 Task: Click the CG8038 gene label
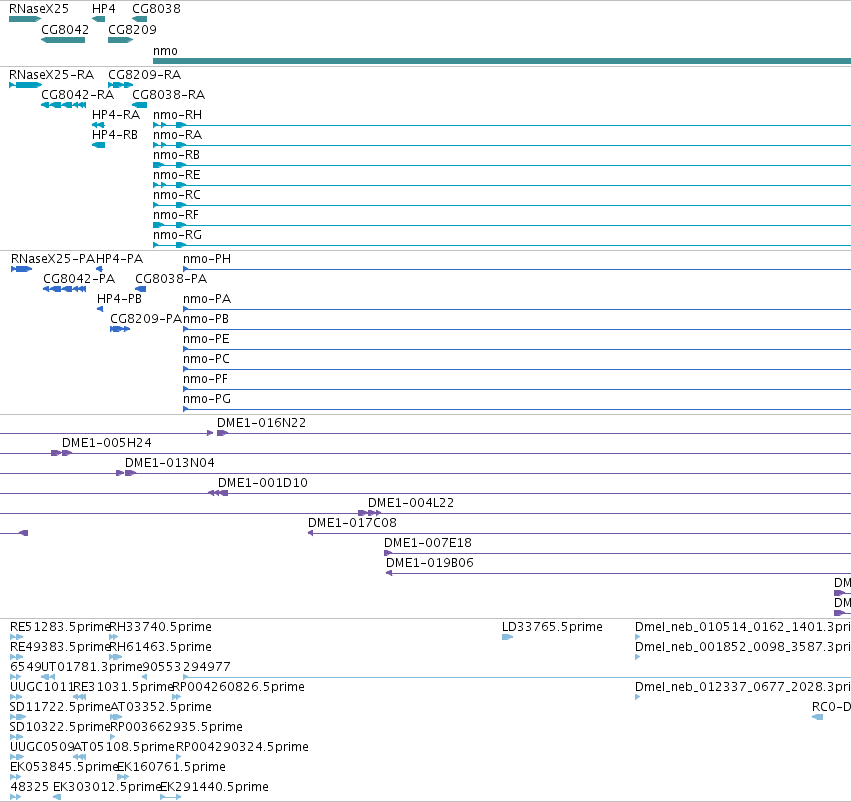click(156, 9)
